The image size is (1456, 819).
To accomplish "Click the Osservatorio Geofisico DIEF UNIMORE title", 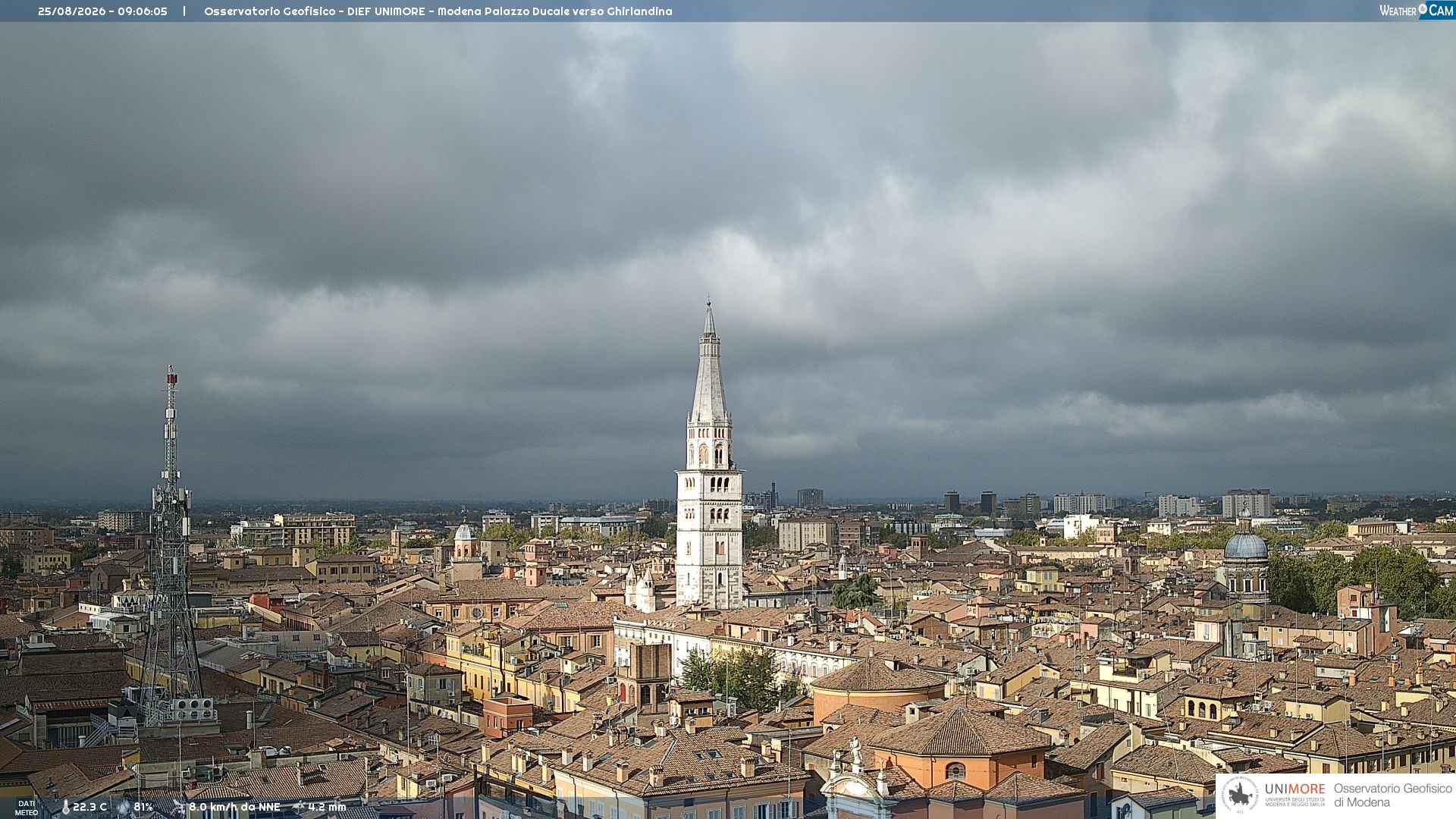I will pyautogui.click(x=438, y=11).
